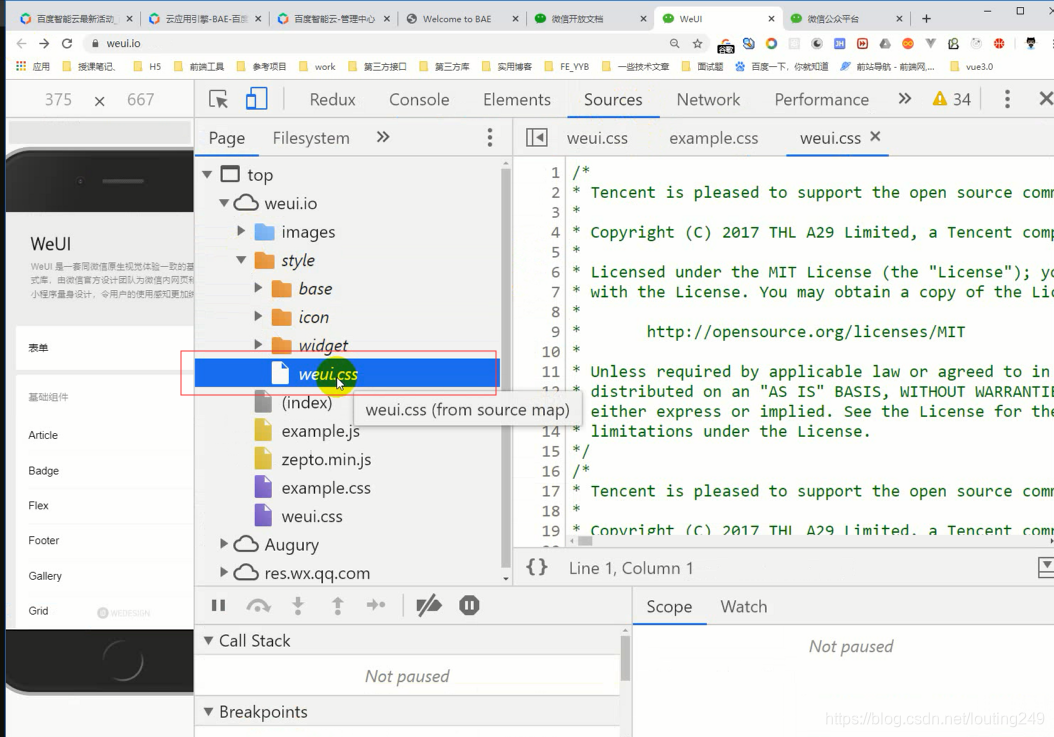Collapse the Breakpoints section
This screenshot has width=1054, height=737.
pyautogui.click(x=208, y=711)
